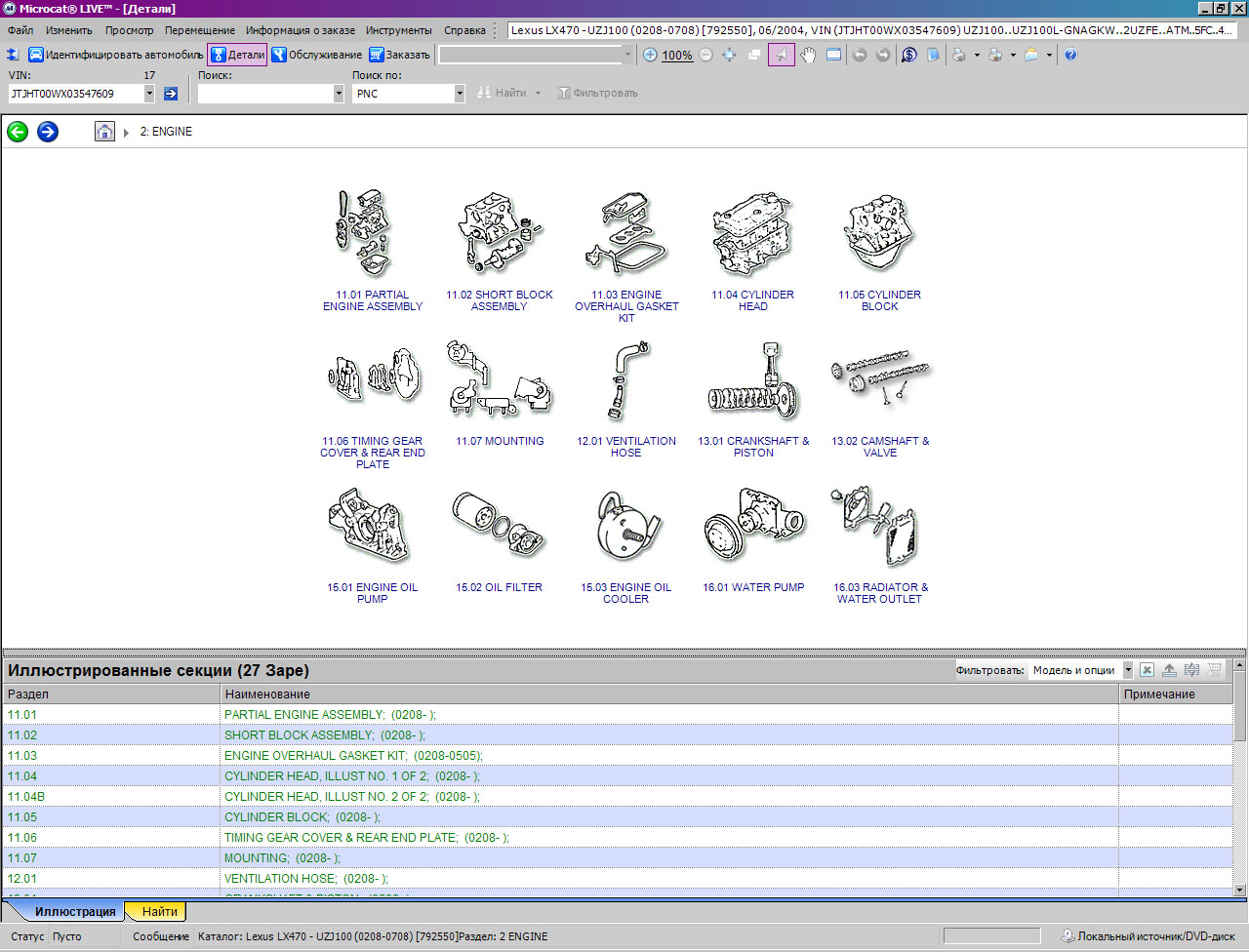
Task: Open the Поиск по PNC dropdown
Action: coord(460,94)
